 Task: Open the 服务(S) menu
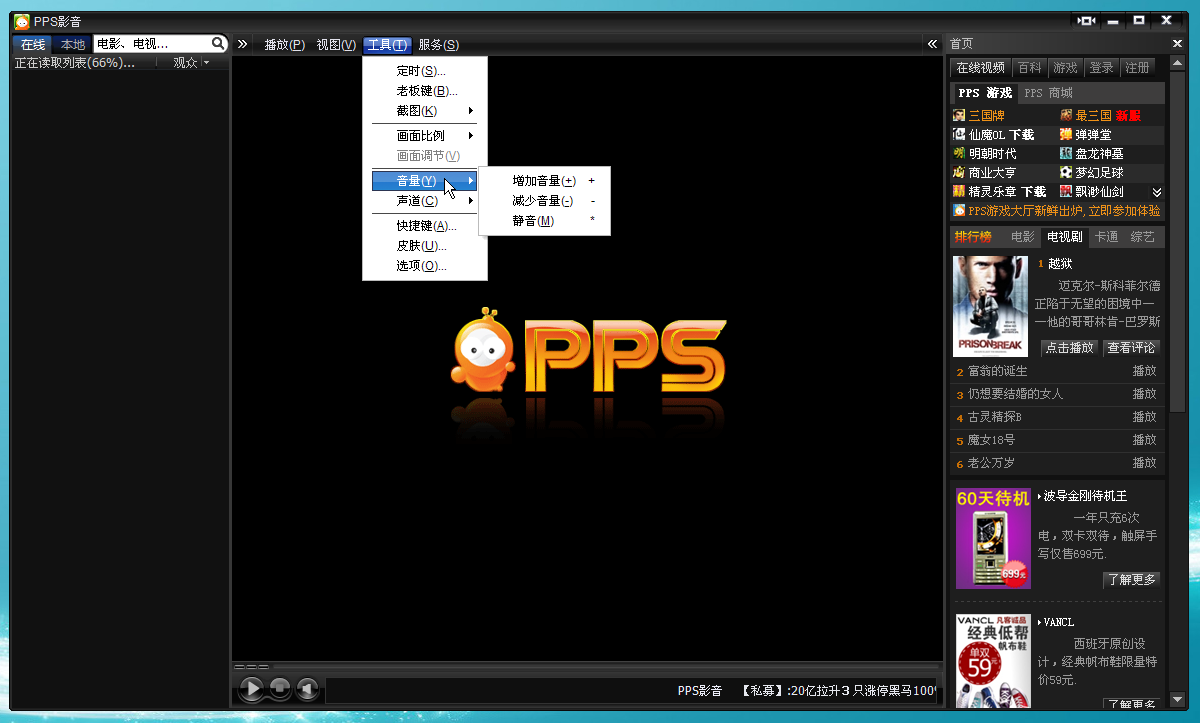click(439, 44)
